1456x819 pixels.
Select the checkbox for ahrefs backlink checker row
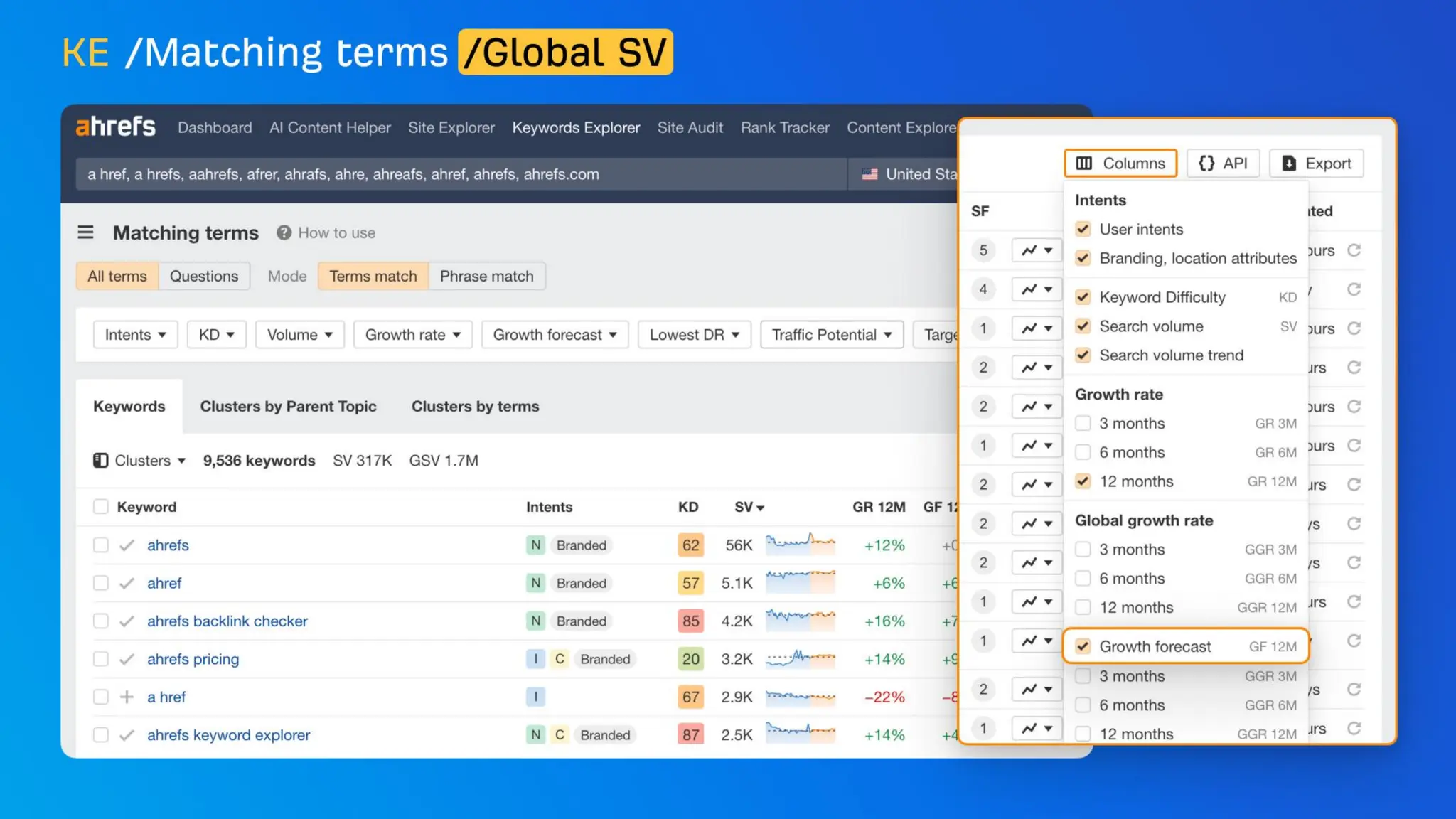click(x=101, y=621)
